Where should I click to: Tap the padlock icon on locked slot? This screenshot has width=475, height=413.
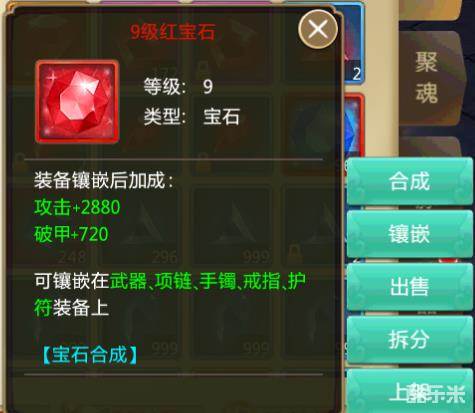coord(295,254)
